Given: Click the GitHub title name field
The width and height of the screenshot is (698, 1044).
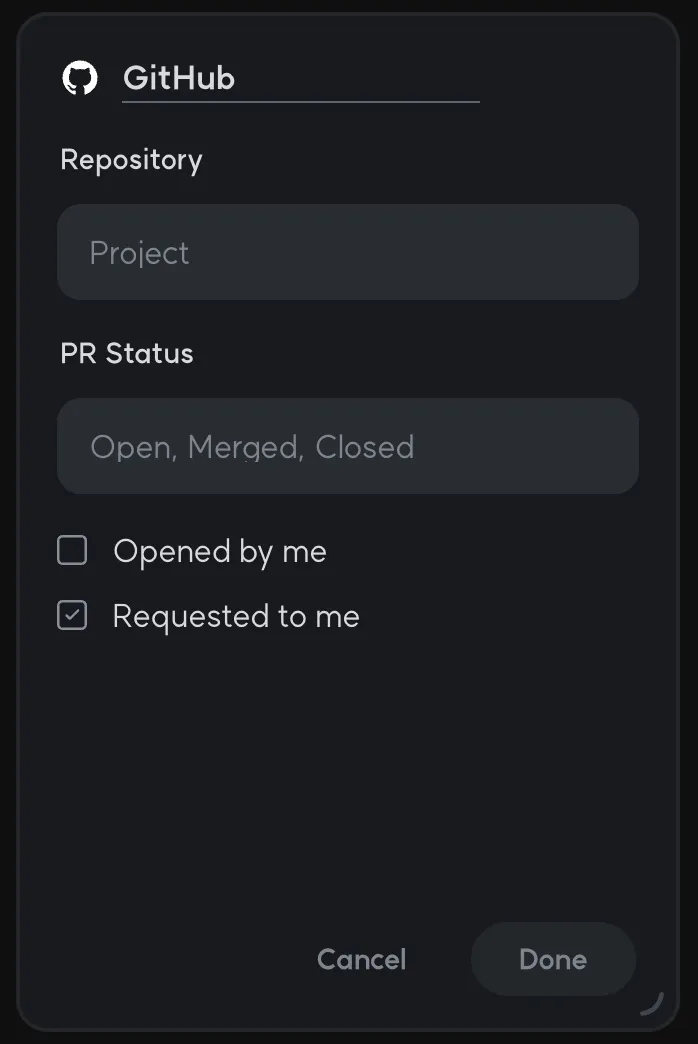Looking at the screenshot, I should click(300, 78).
